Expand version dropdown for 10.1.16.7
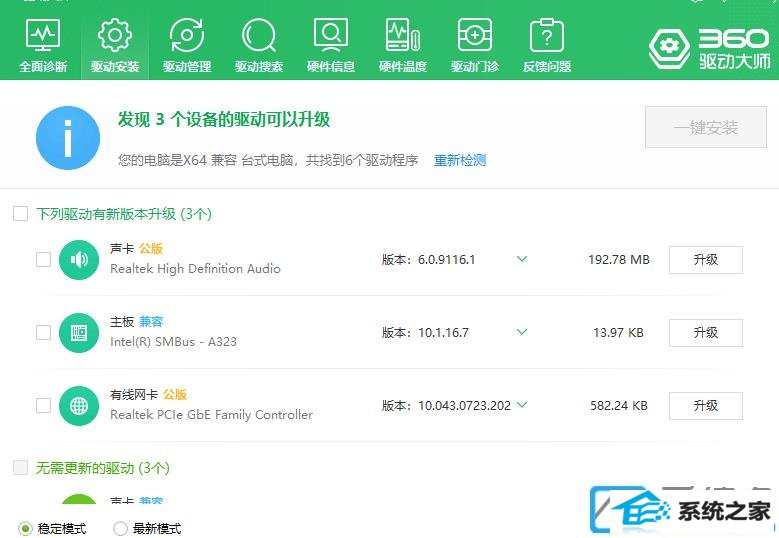Screen dimensions: 779x538 (x=522, y=331)
